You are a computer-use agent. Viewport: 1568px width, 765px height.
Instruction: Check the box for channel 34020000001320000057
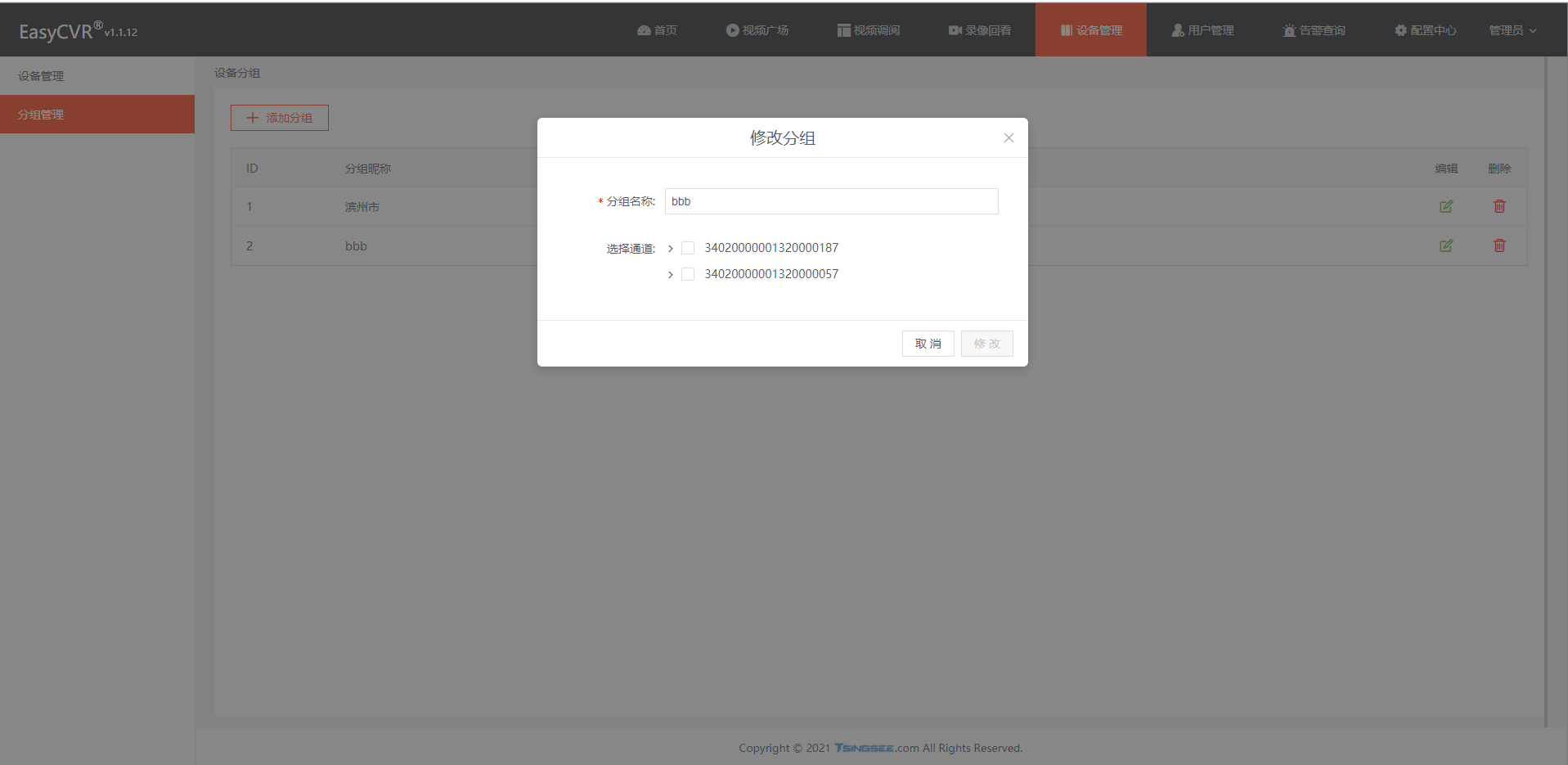click(x=688, y=274)
